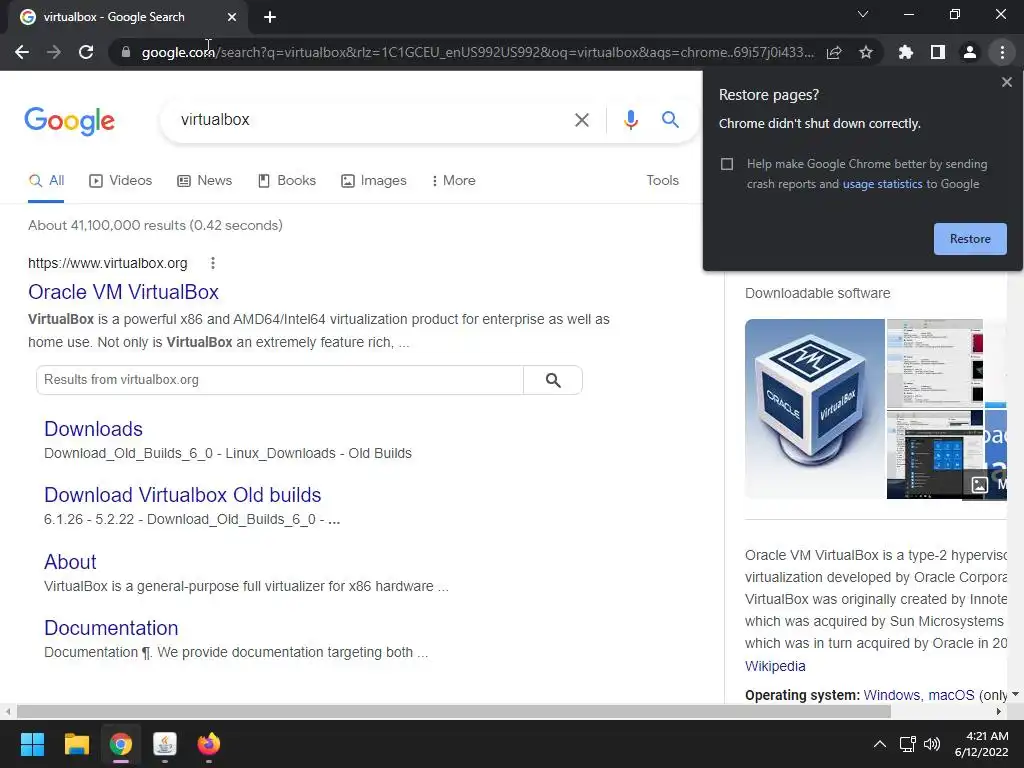
Task: Open the volume speaker tray icon
Action: click(932, 744)
